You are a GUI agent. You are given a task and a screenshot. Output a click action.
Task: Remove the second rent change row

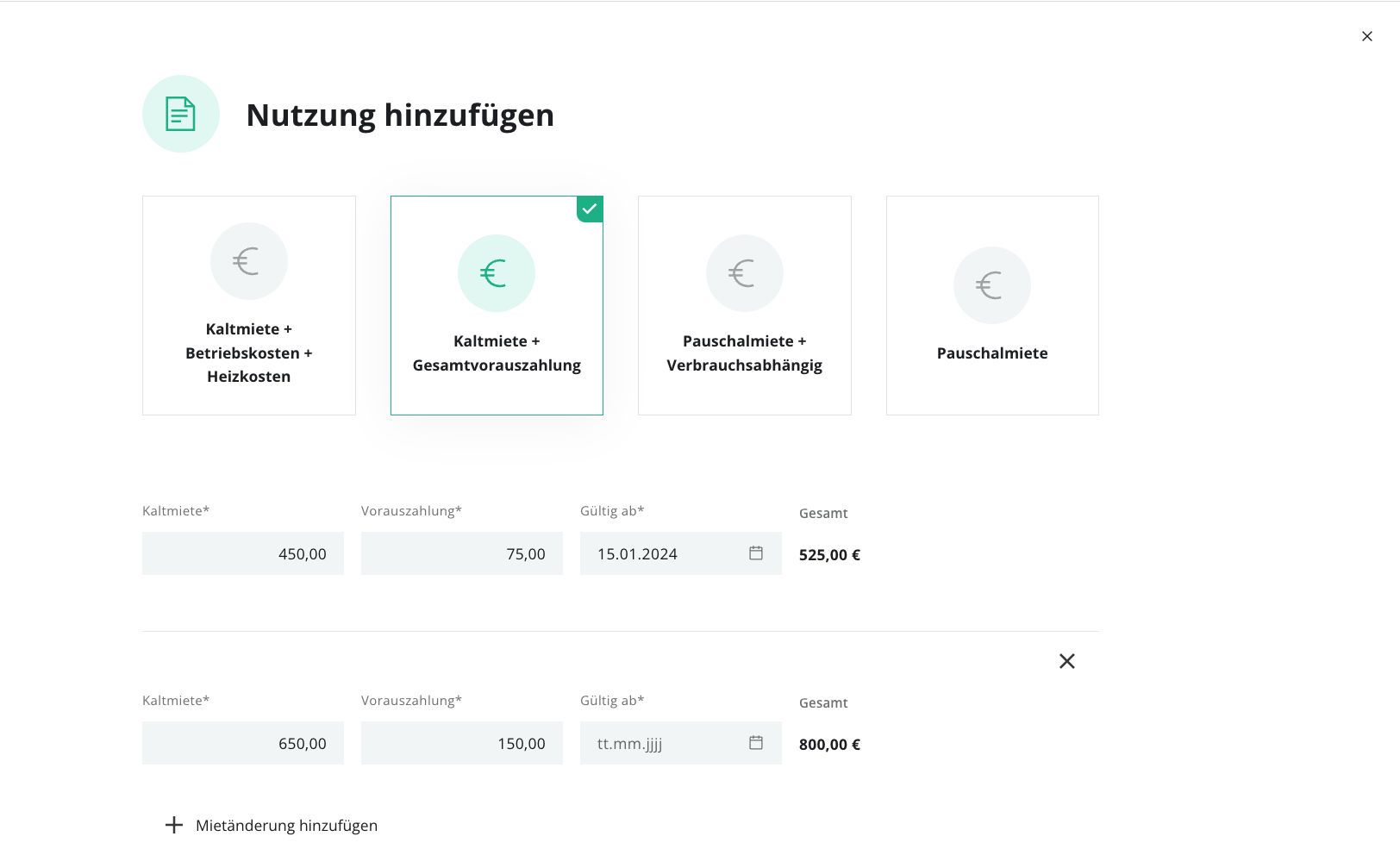tap(1067, 661)
